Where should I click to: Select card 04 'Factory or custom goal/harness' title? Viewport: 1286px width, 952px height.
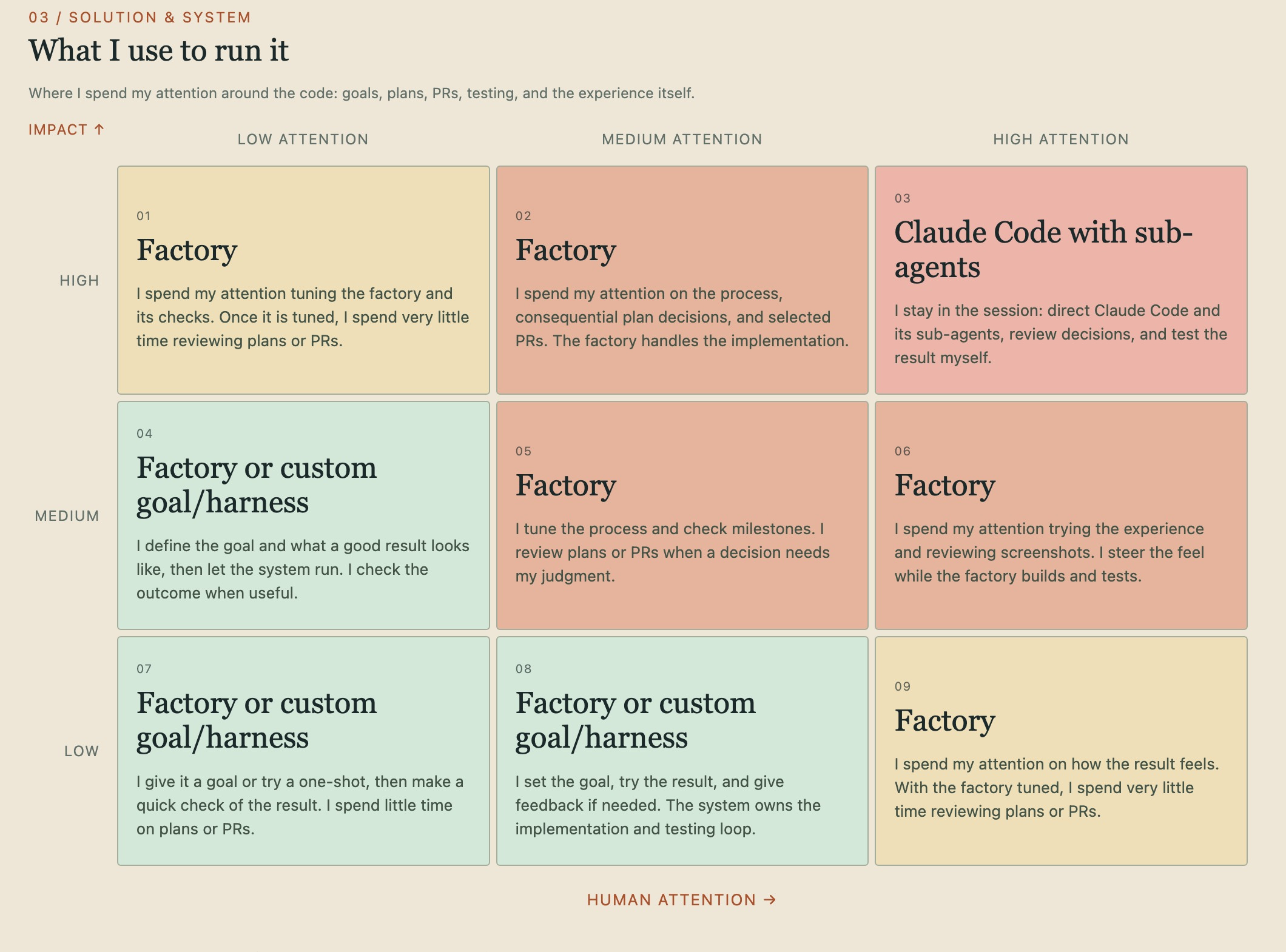(257, 485)
